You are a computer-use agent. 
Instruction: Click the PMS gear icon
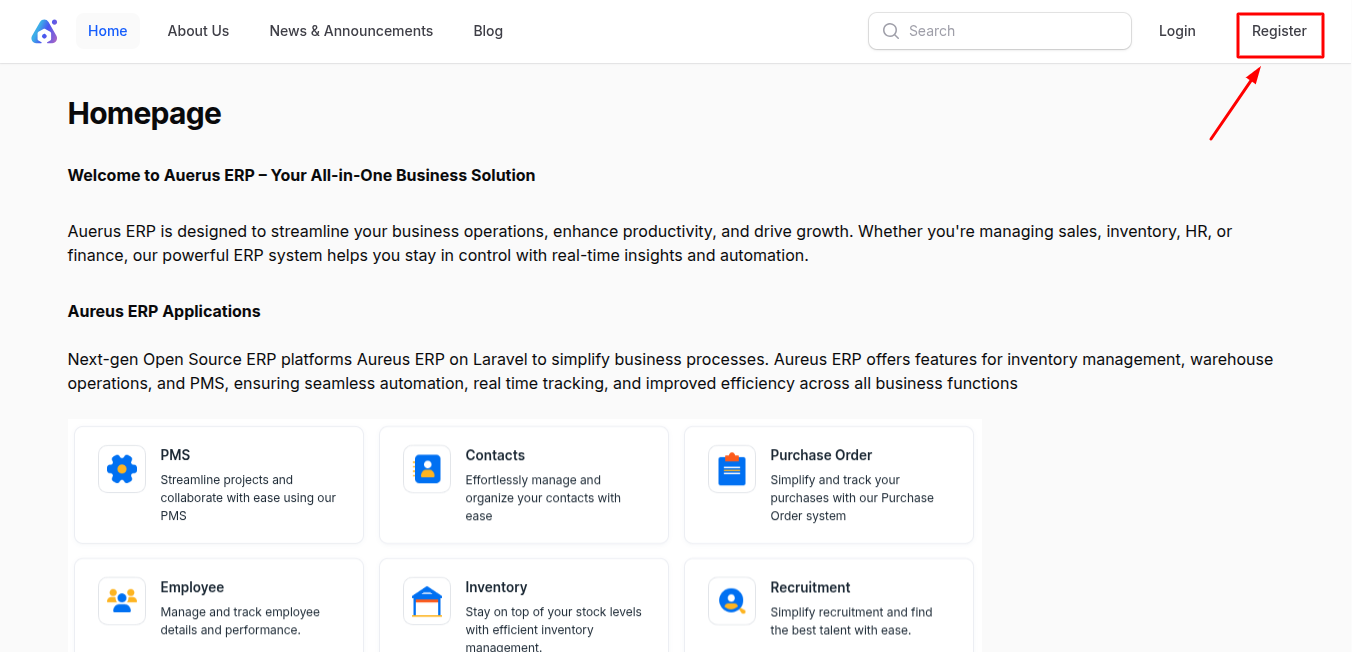pyautogui.click(x=122, y=469)
